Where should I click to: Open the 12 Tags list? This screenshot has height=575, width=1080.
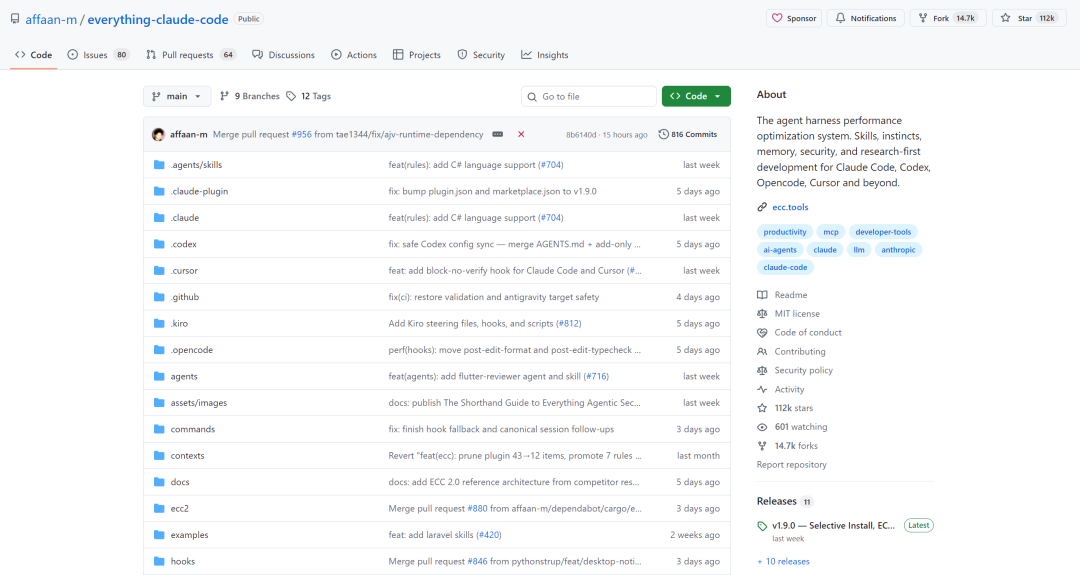point(308,96)
